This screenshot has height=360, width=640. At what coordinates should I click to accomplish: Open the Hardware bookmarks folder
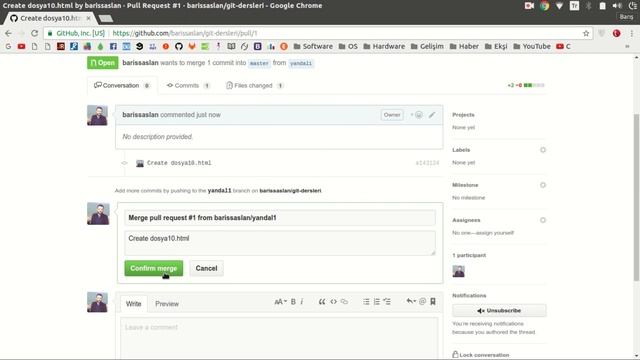(384, 47)
